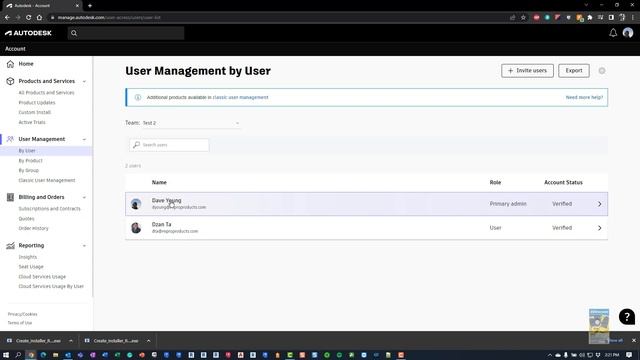Viewport: 640px width, 360px height.
Task: Open All Products and Services
Action: [46, 93]
